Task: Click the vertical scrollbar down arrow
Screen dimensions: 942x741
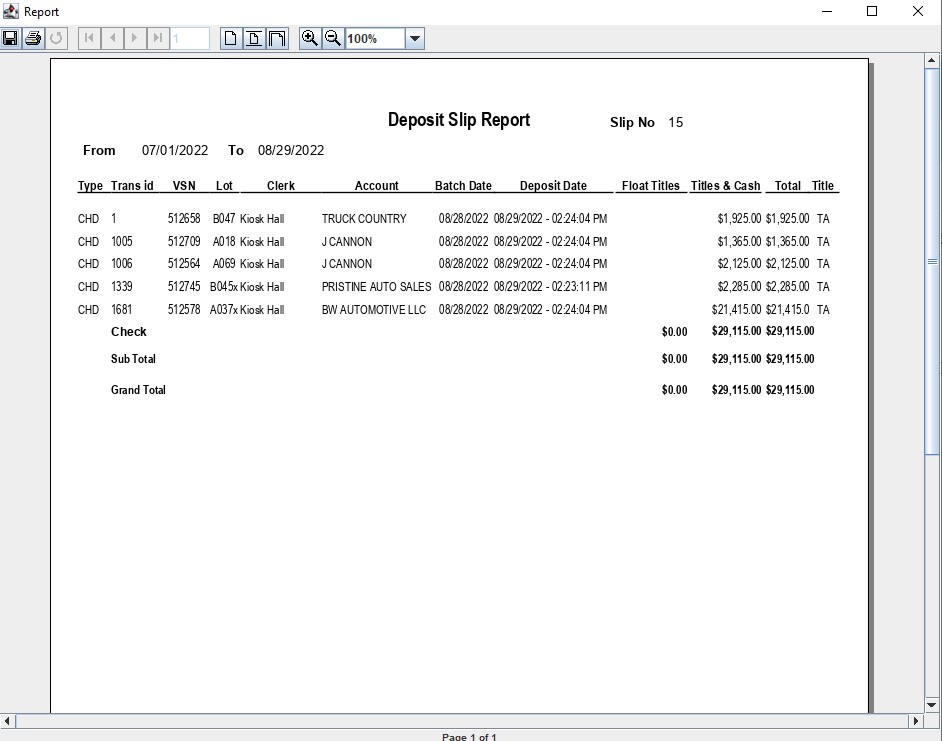Action: click(932, 704)
